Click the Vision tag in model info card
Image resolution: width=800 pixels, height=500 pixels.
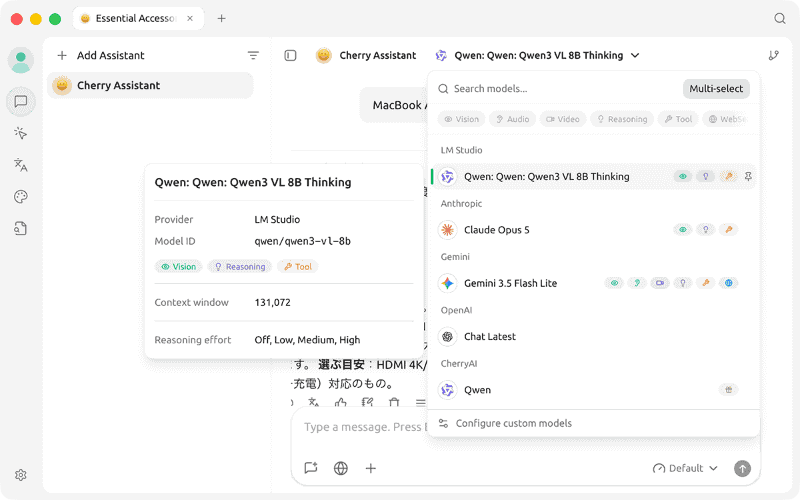coord(179,266)
